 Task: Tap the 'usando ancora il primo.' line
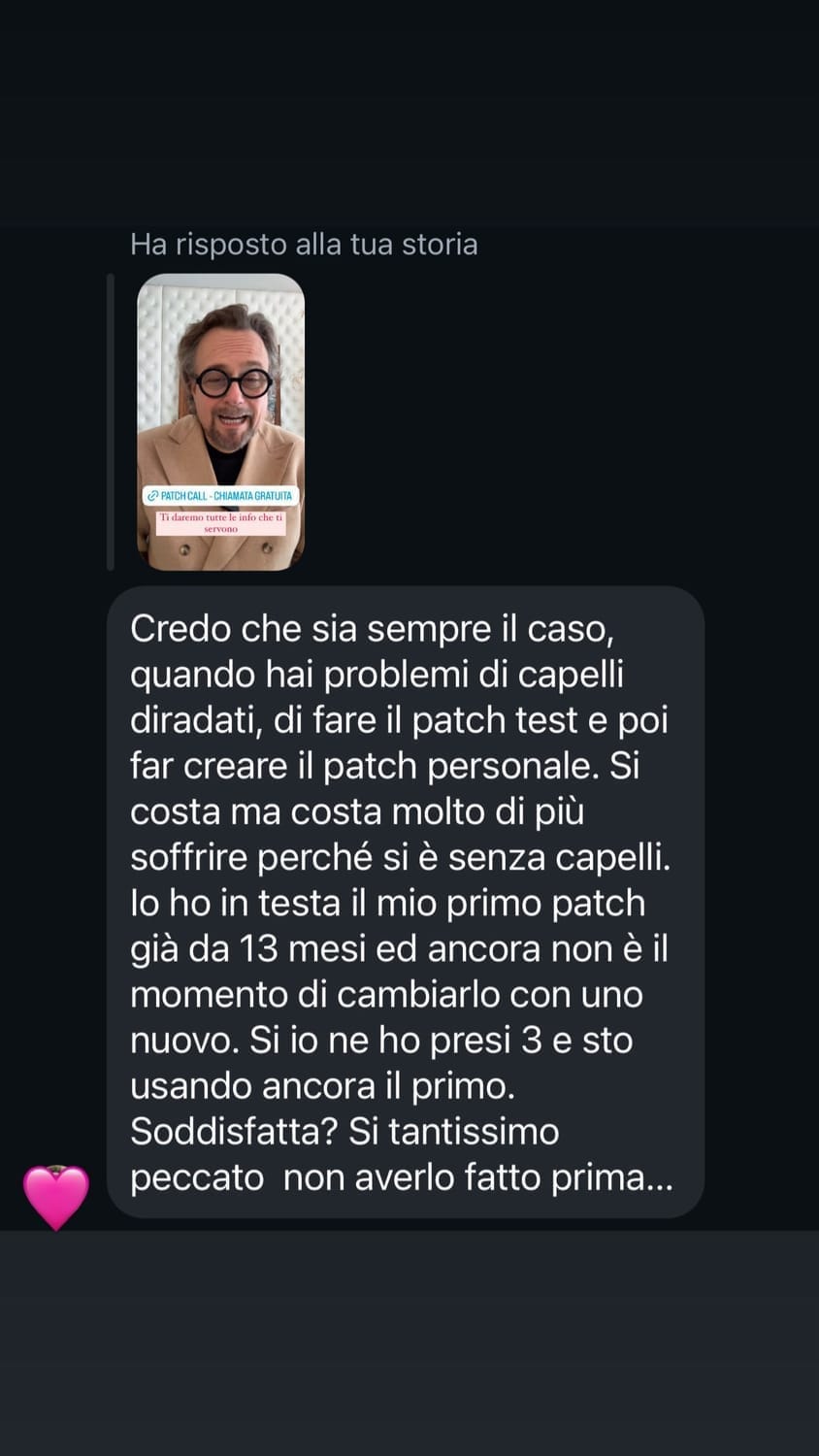322,1086
